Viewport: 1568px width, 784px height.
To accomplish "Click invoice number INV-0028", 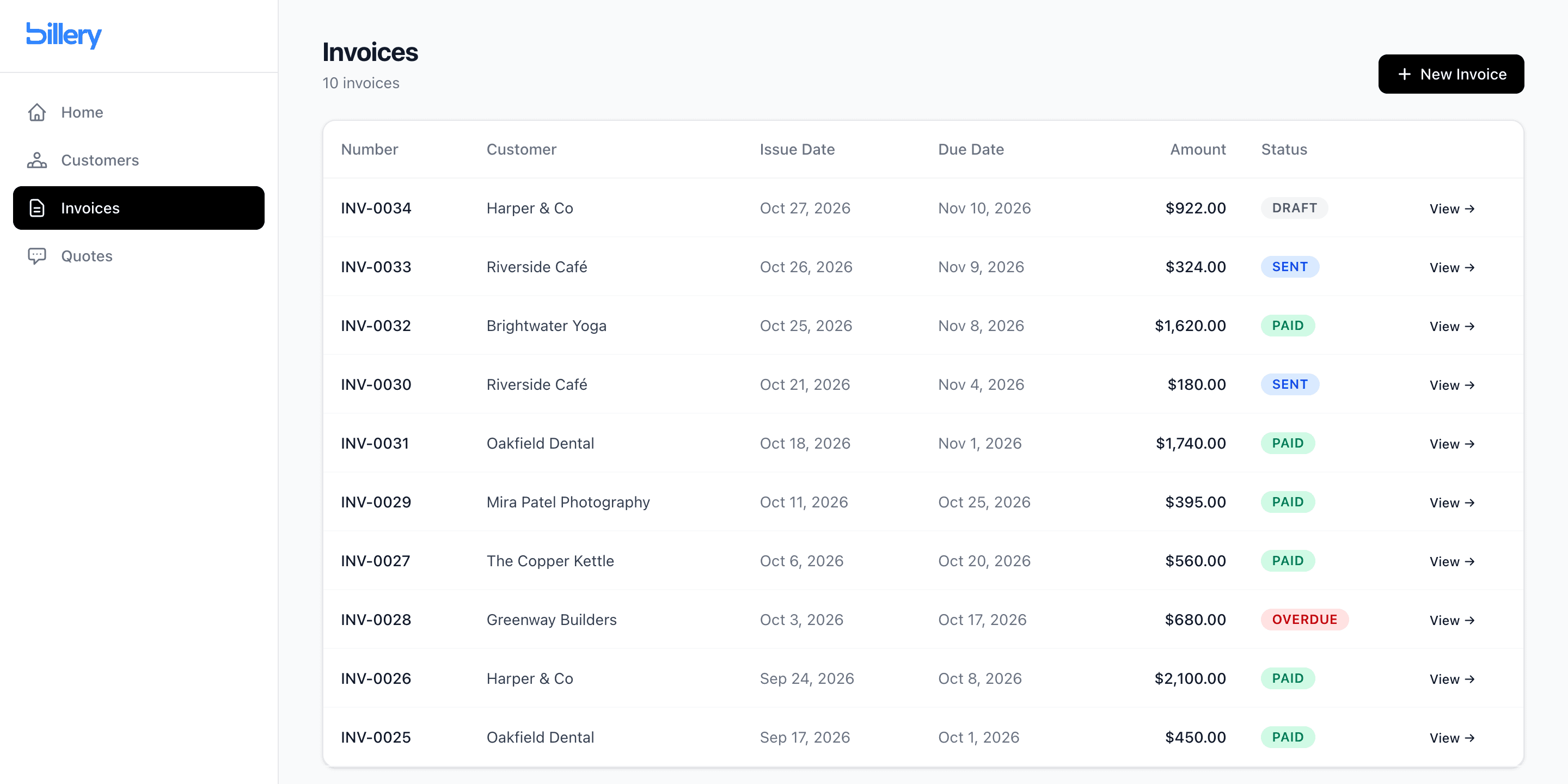I will (376, 620).
